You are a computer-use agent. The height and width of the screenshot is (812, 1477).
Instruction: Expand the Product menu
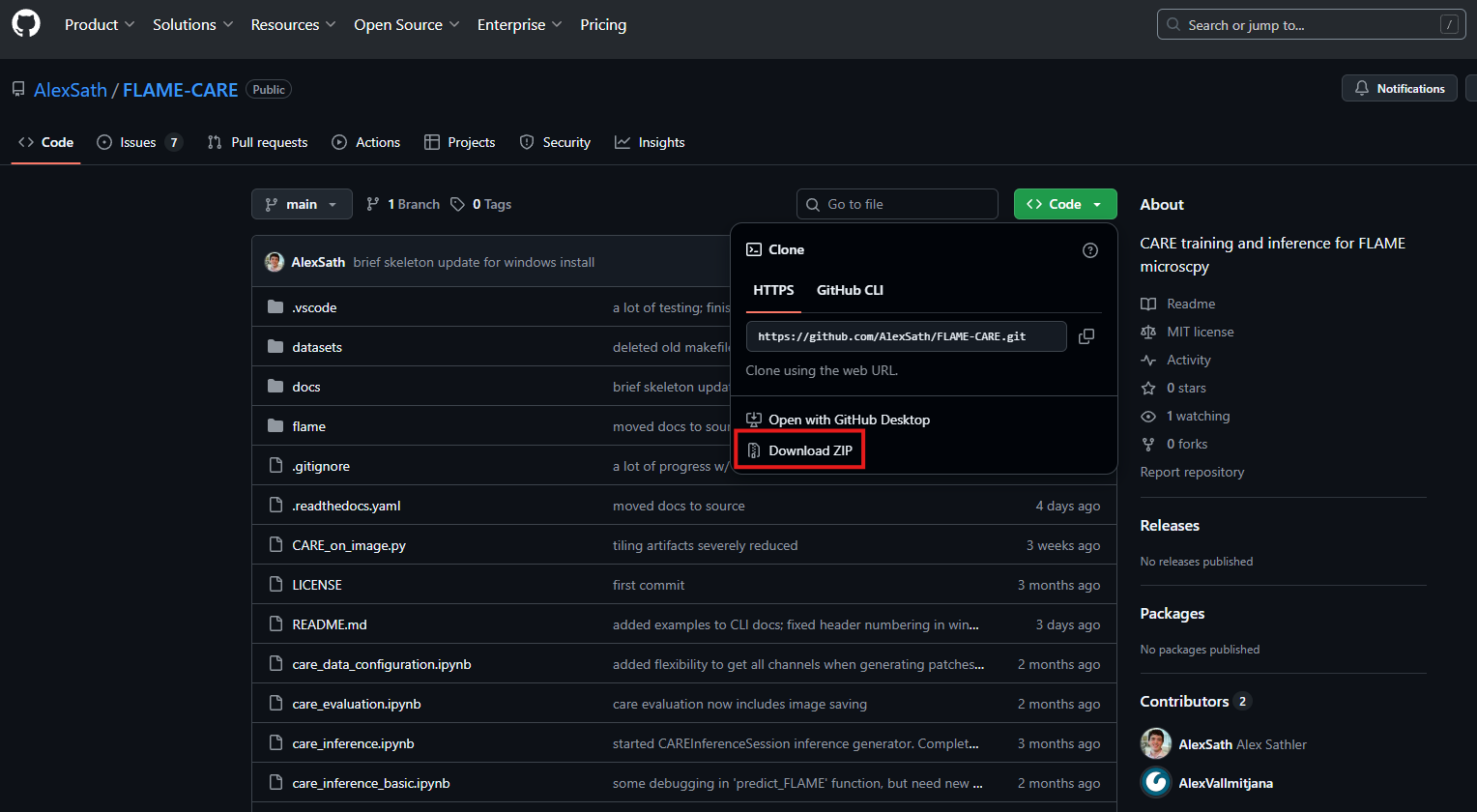[x=100, y=24]
